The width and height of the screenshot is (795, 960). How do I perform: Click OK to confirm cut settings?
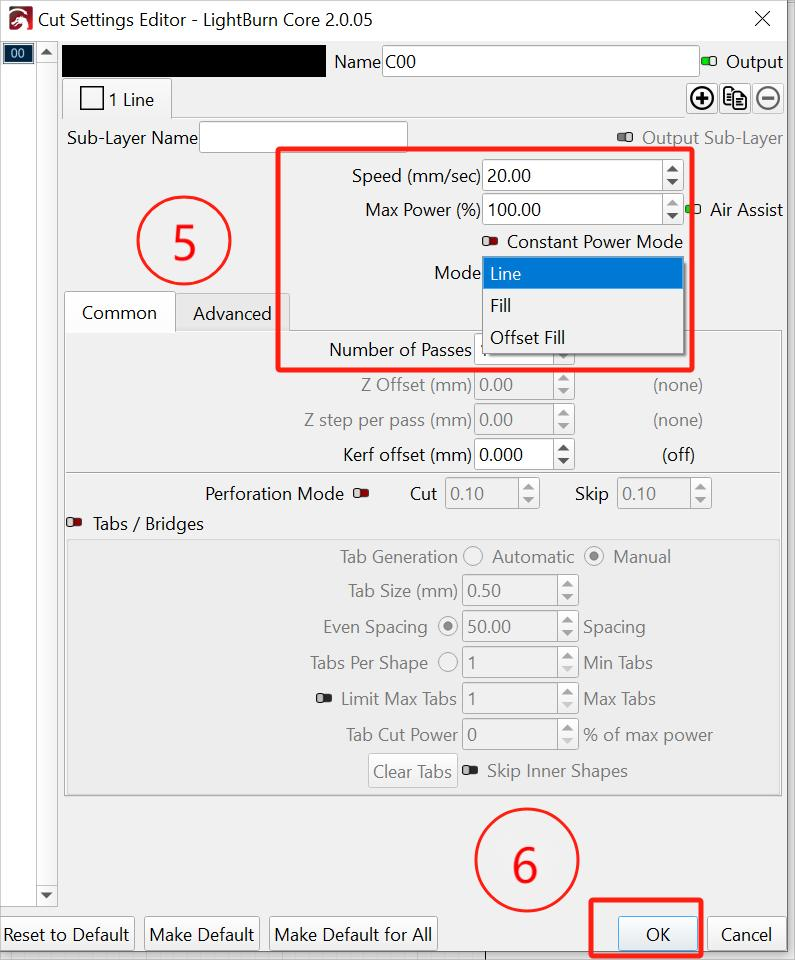658,934
